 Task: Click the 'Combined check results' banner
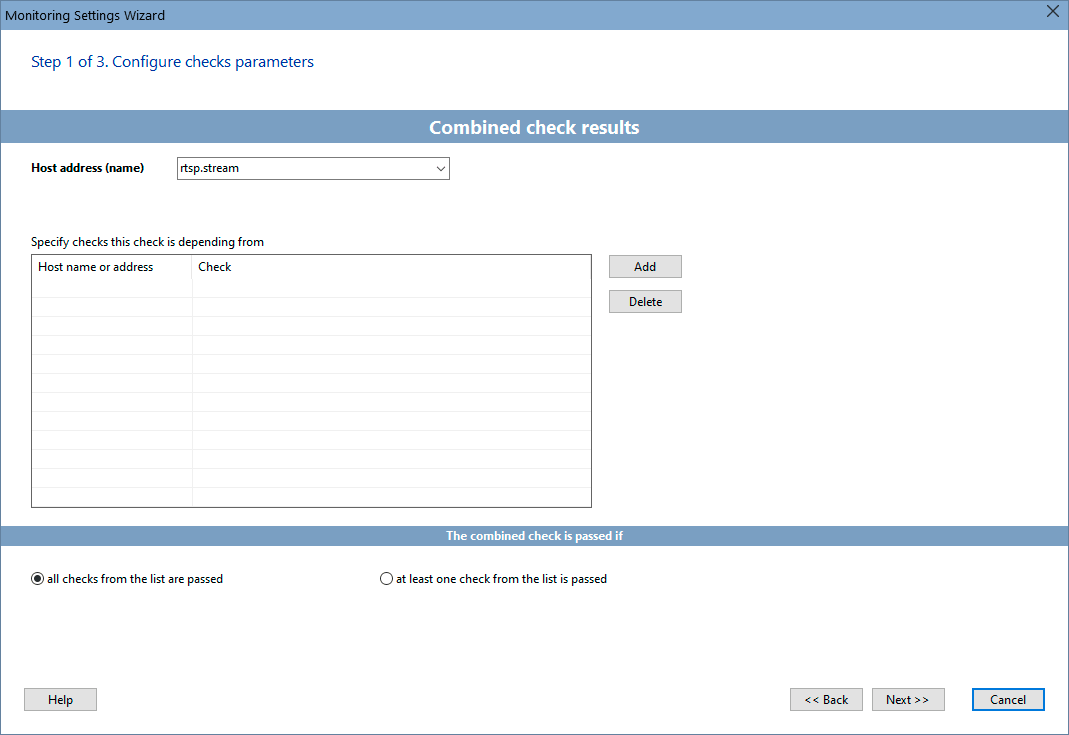tap(534, 128)
